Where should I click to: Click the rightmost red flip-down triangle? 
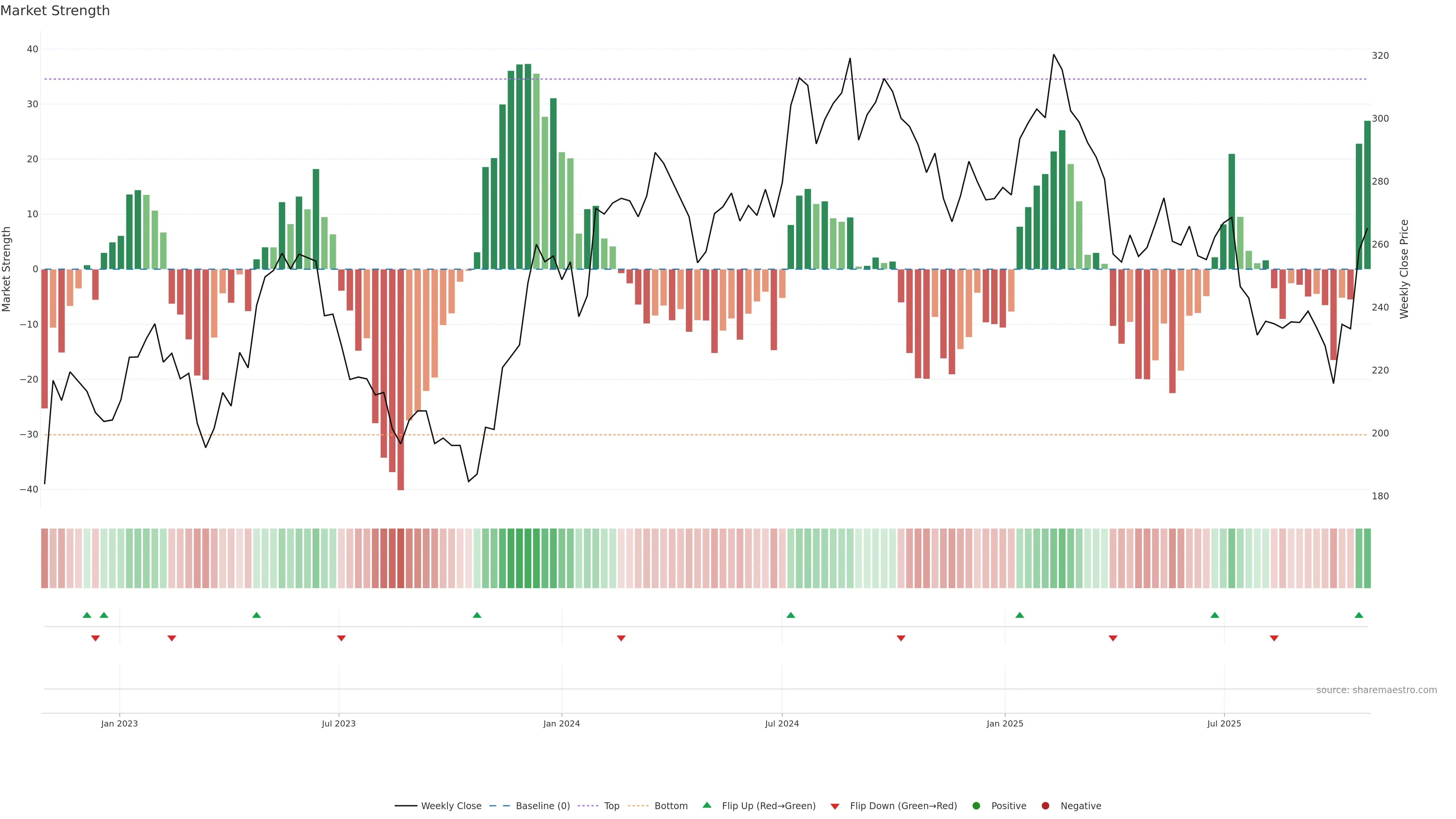coord(1274,638)
